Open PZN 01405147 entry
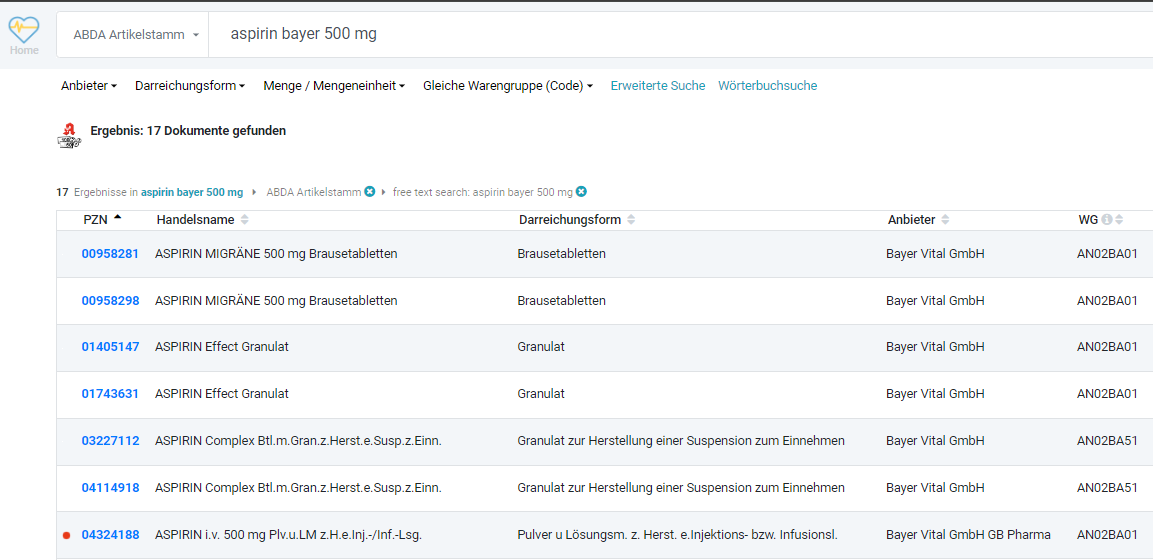Viewport: 1153px width, 560px height. coord(110,347)
